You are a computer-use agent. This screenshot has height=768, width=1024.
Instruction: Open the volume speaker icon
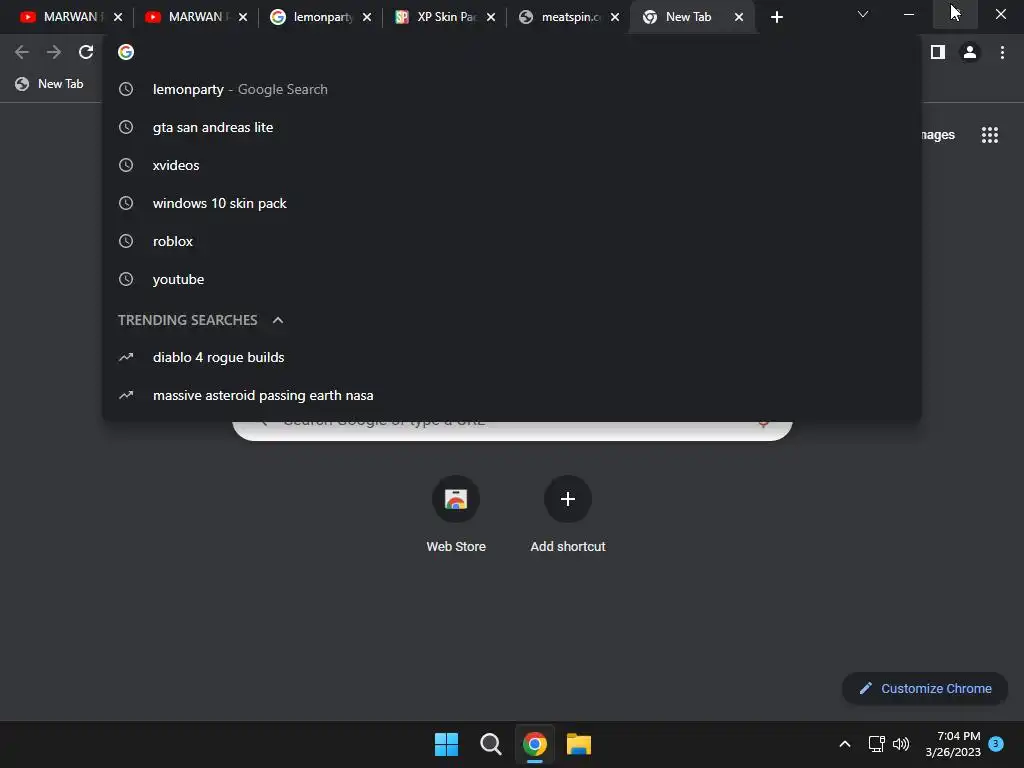[901, 744]
